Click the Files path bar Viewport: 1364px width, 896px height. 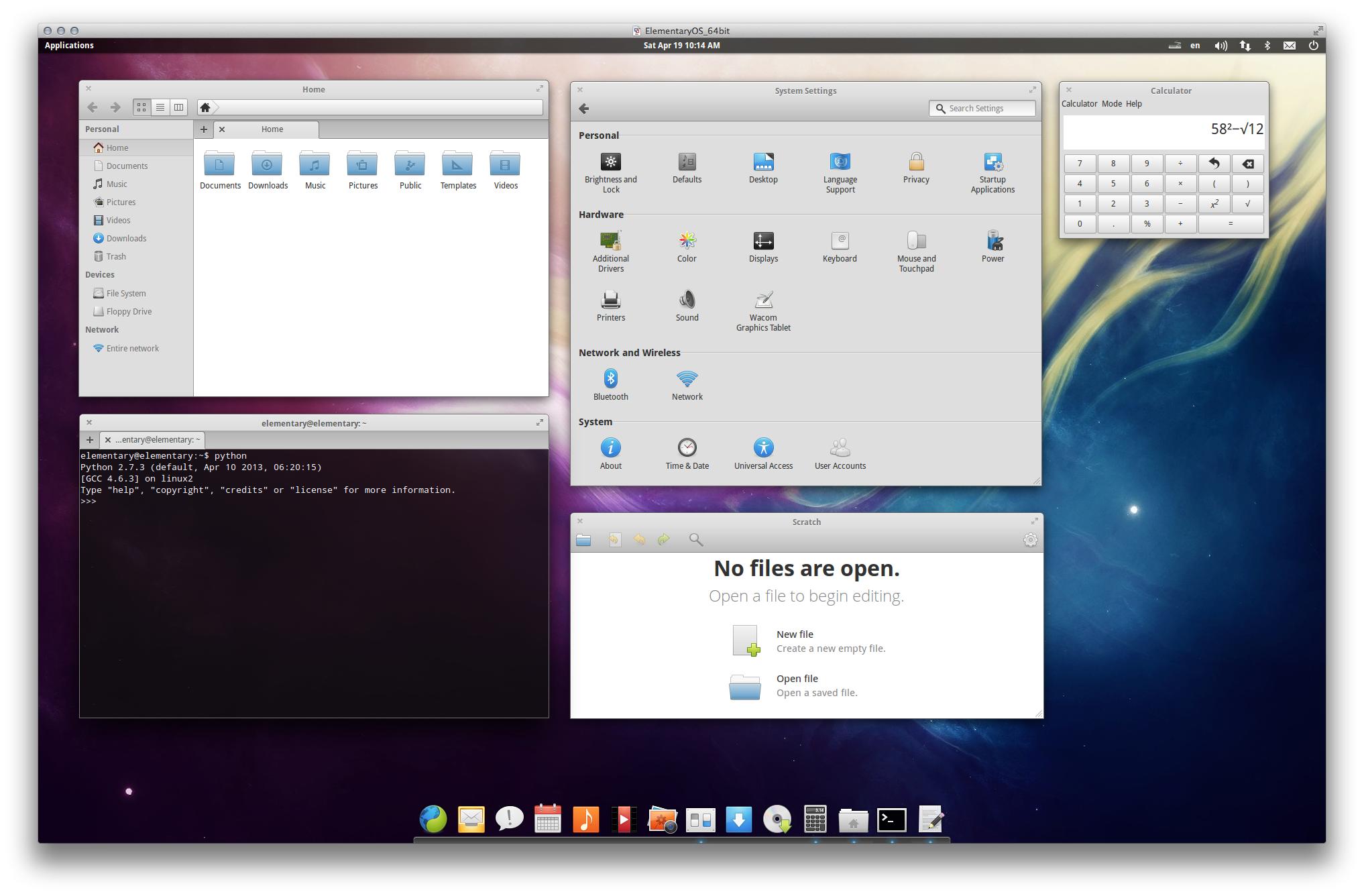click(370, 107)
